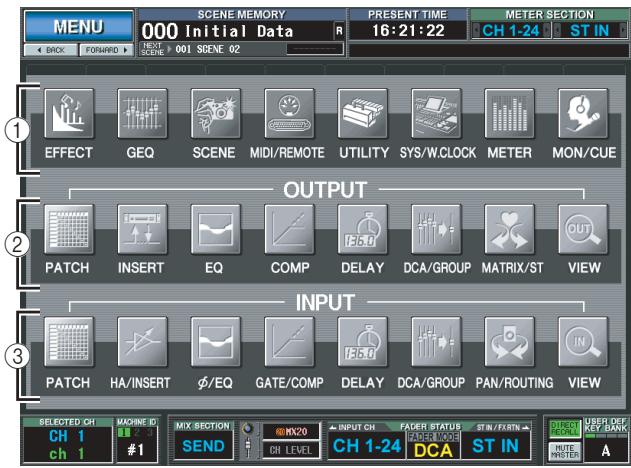The image size is (631, 468).
Task: Open the OUTPUT COMP icon
Action: (x=289, y=229)
